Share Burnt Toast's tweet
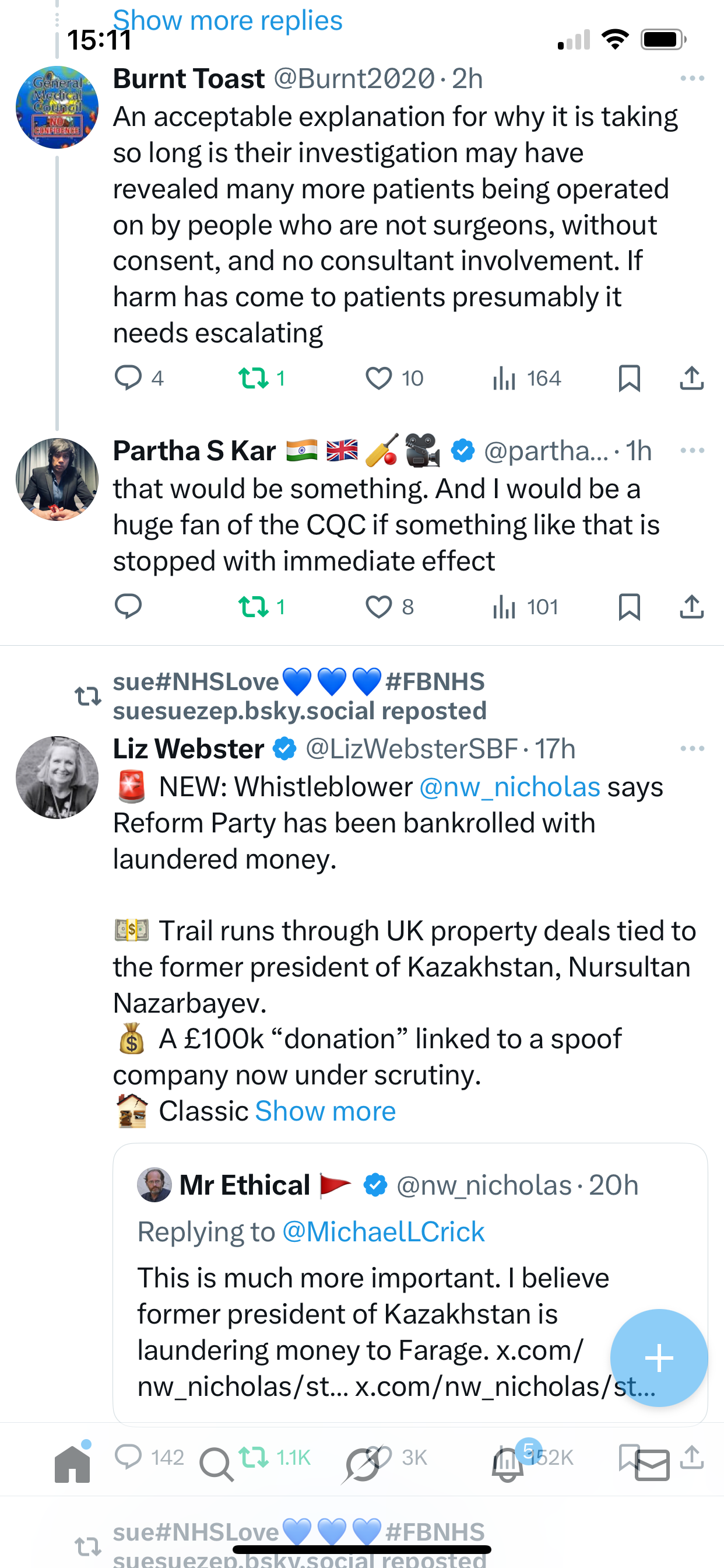724x1568 pixels. pos(692,378)
